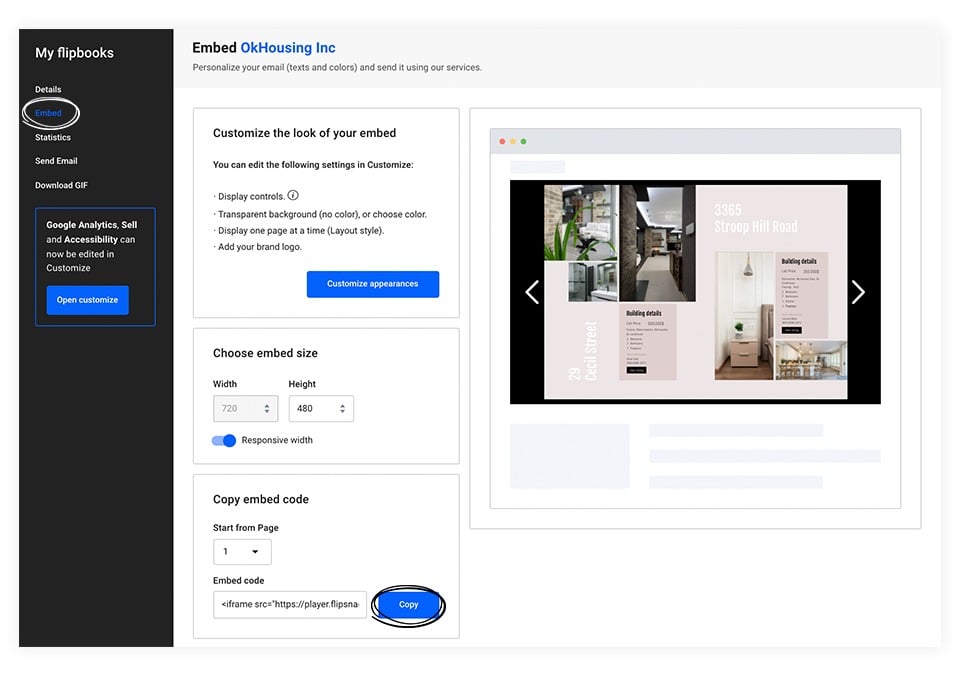Copy the embed code
This screenshot has width=960, height=676.
pos(408,605)
